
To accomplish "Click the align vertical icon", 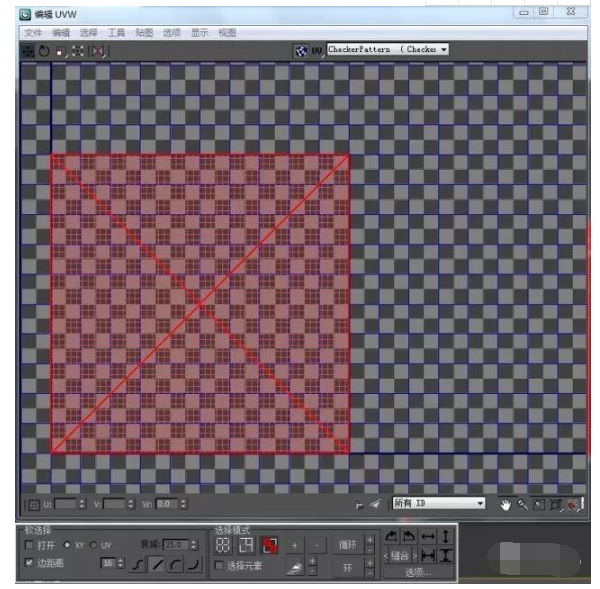I will click(x=445, y=556).
